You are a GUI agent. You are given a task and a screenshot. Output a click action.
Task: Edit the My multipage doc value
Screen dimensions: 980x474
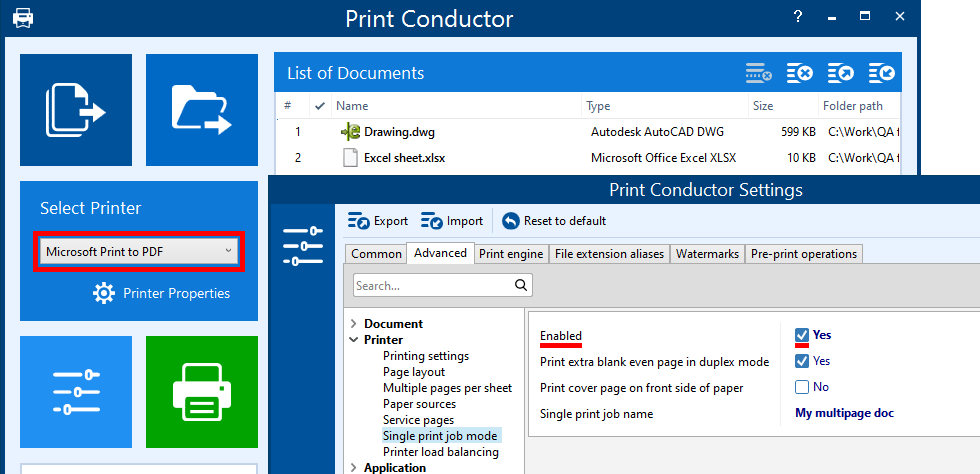(x=844, y=413)
